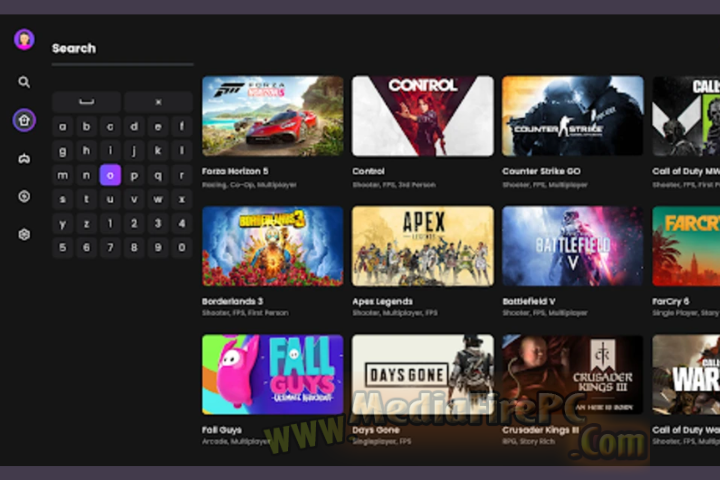Viewport: 720px width, 480px height.
Task: Click the circular arrow icon in sidebar
Action: pos(24,197)
